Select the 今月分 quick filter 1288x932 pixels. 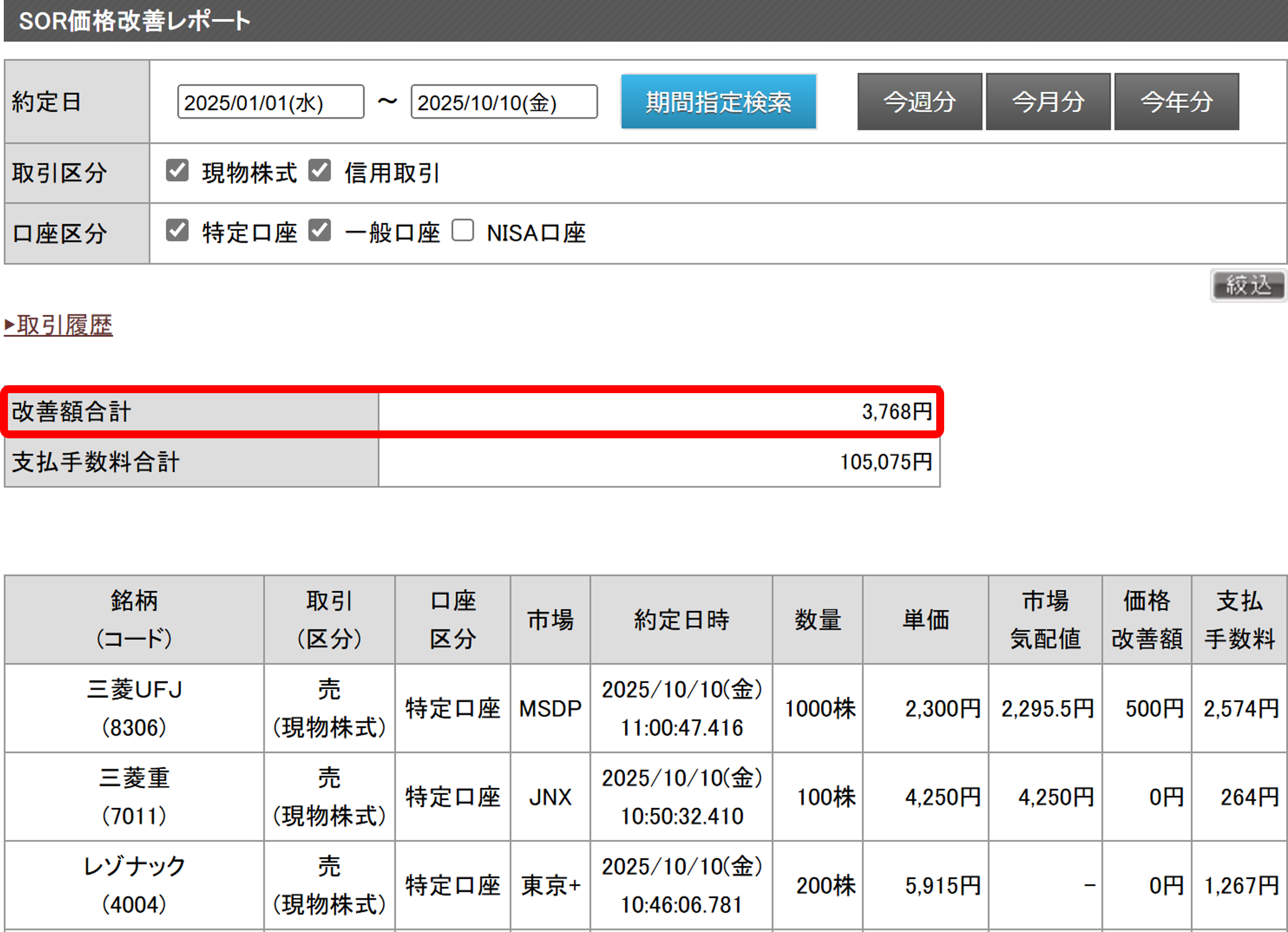tap(1048, 102)
